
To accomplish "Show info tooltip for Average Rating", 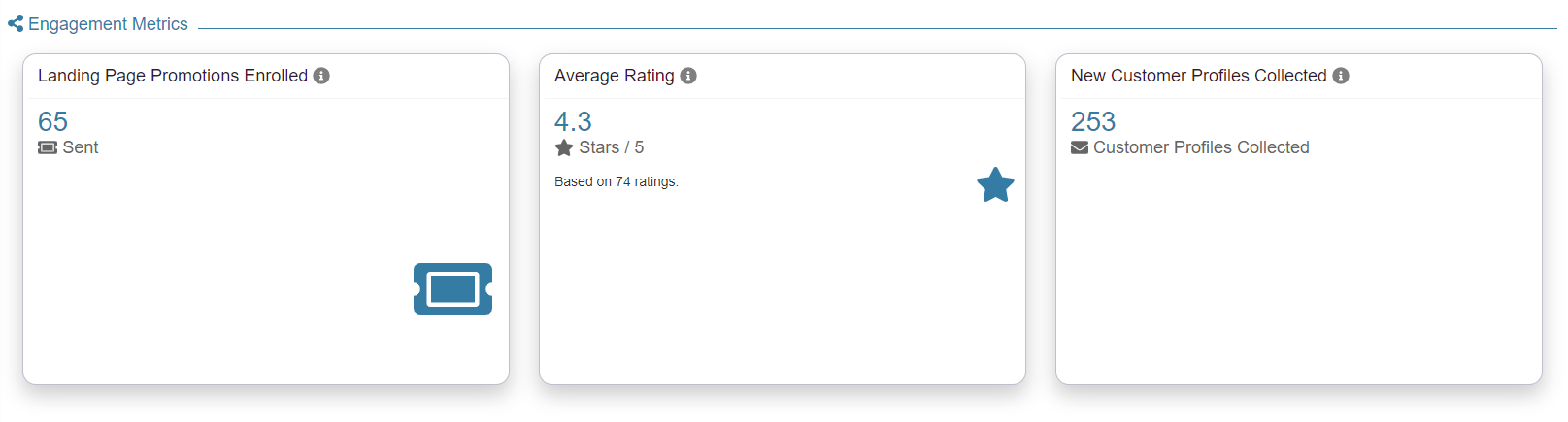I will [688, 76].
